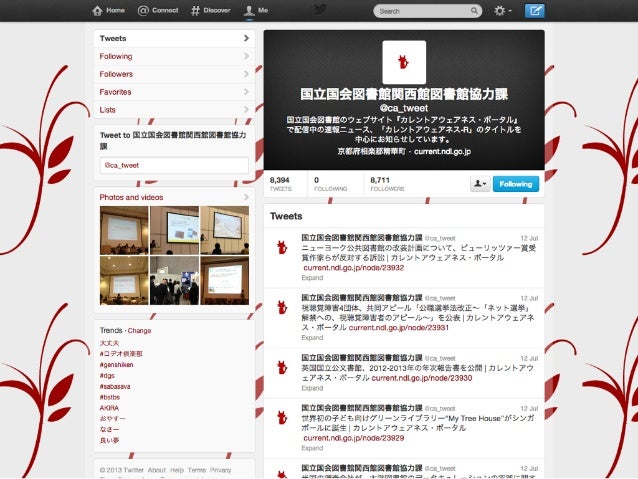Toggle the blue Following button
This screenshot has height=479, width=638.
tap(516, 184)
